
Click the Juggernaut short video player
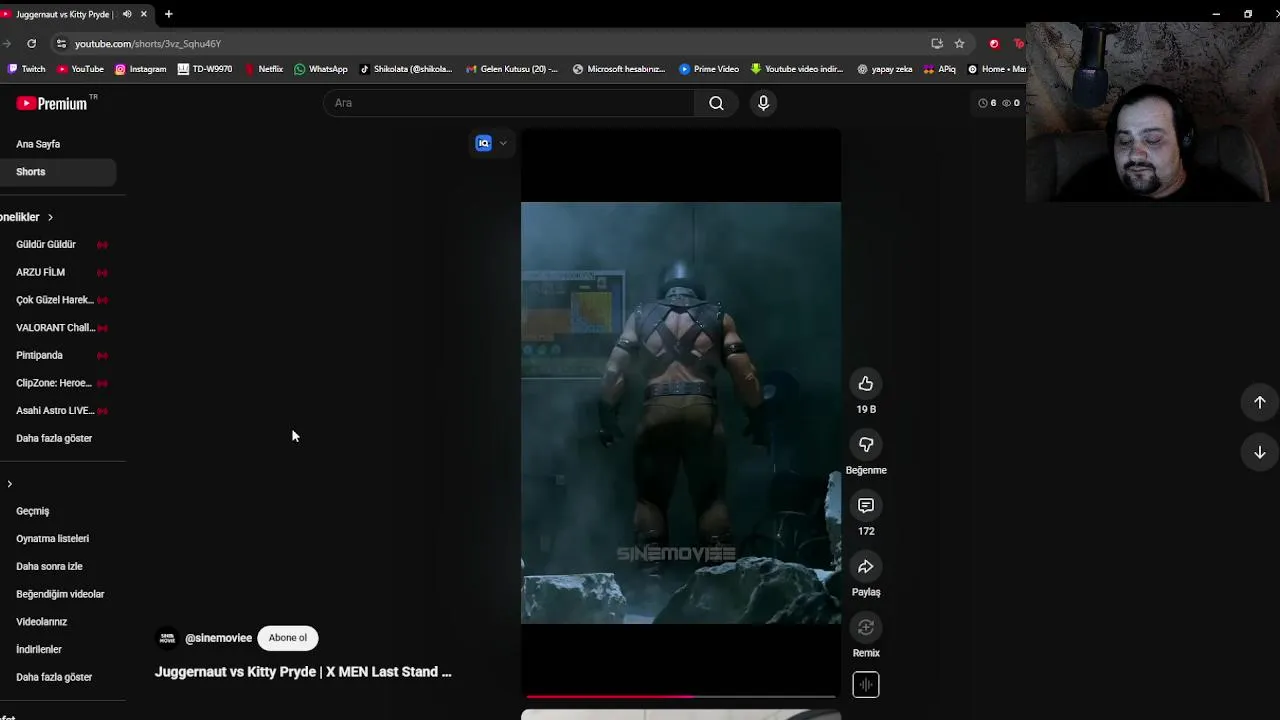(x=681, y=413)
